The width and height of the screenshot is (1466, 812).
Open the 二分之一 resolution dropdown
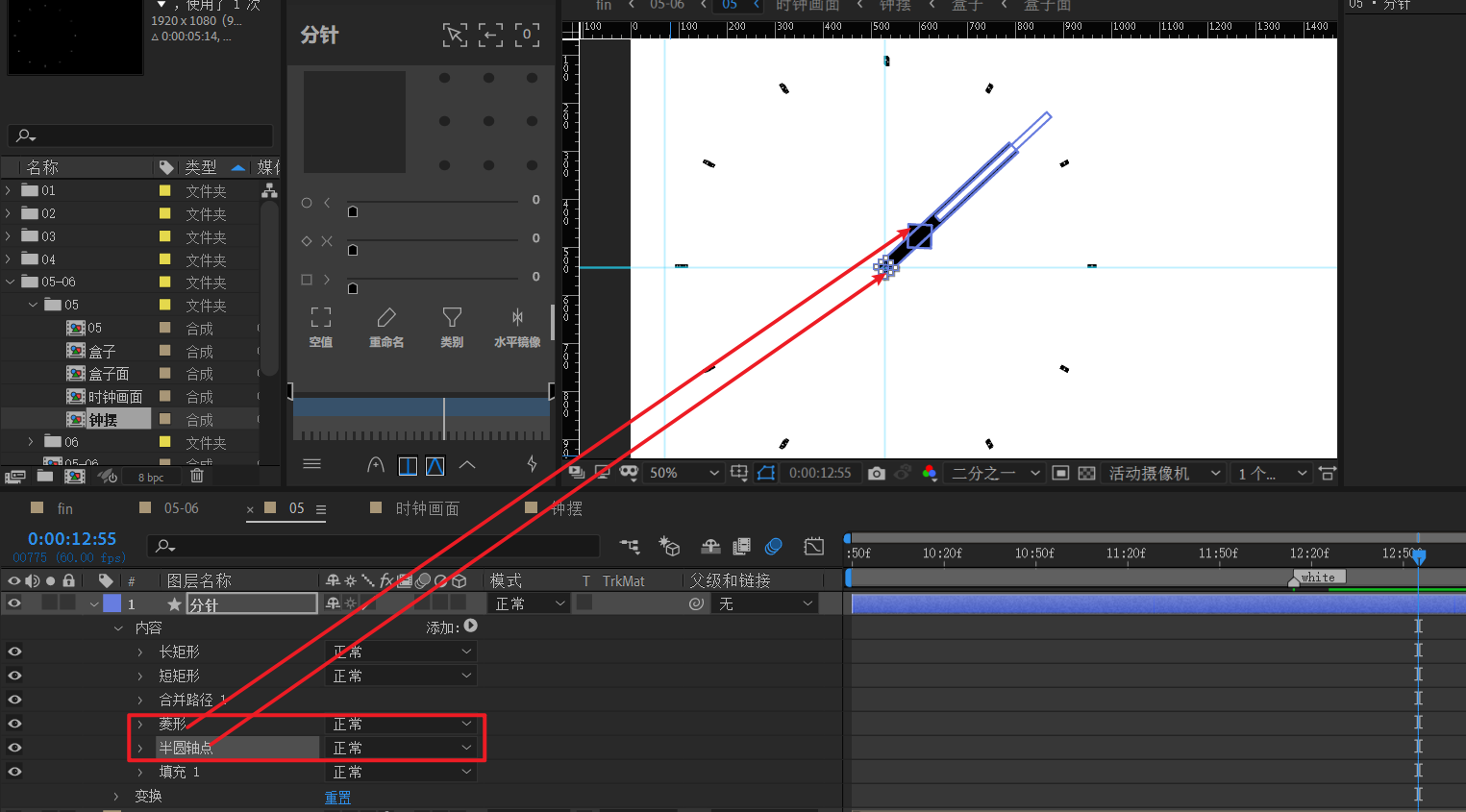pyautogui.click(x=995, y=473)
